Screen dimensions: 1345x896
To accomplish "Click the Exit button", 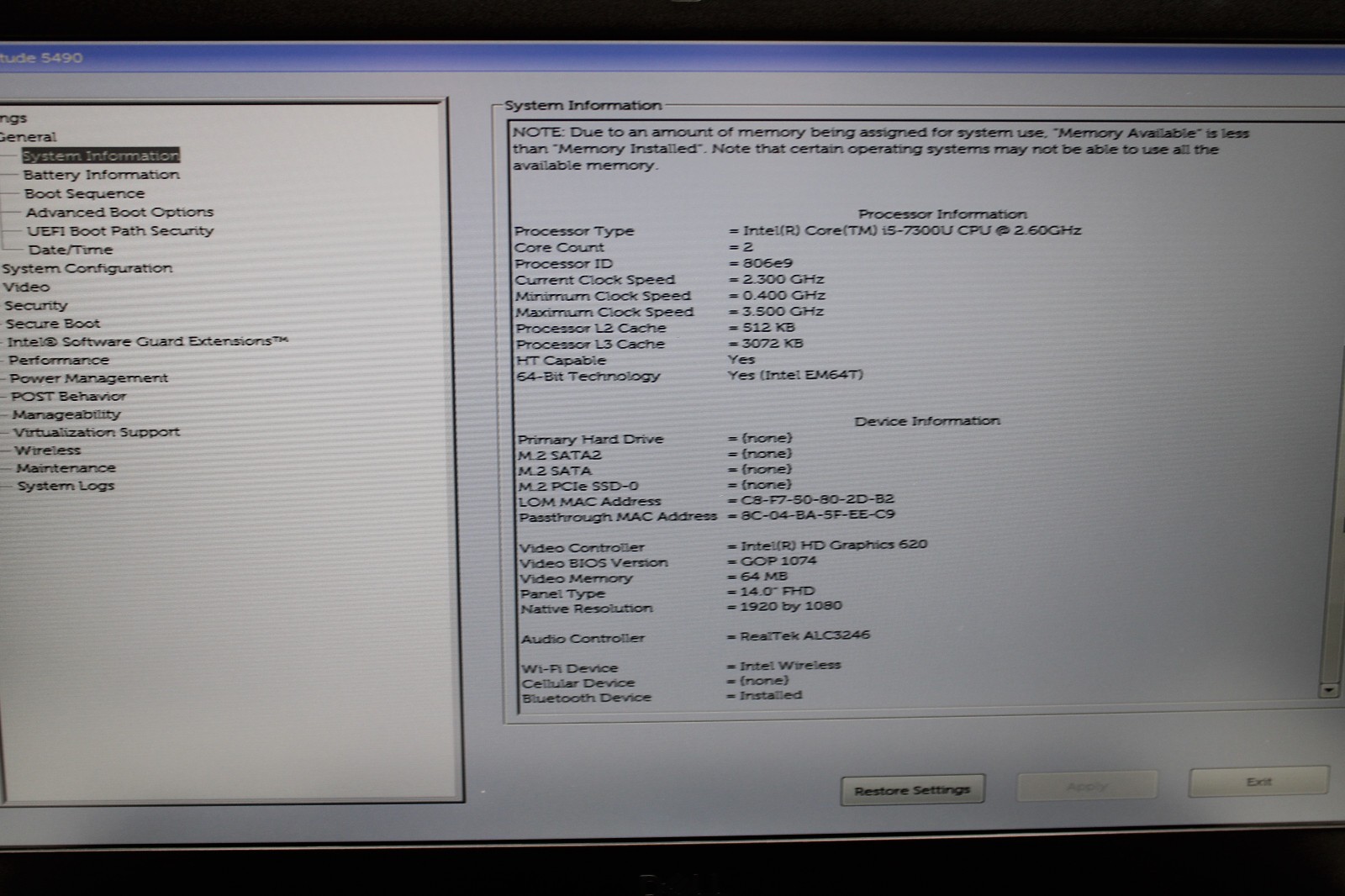I will (1258, 782).
